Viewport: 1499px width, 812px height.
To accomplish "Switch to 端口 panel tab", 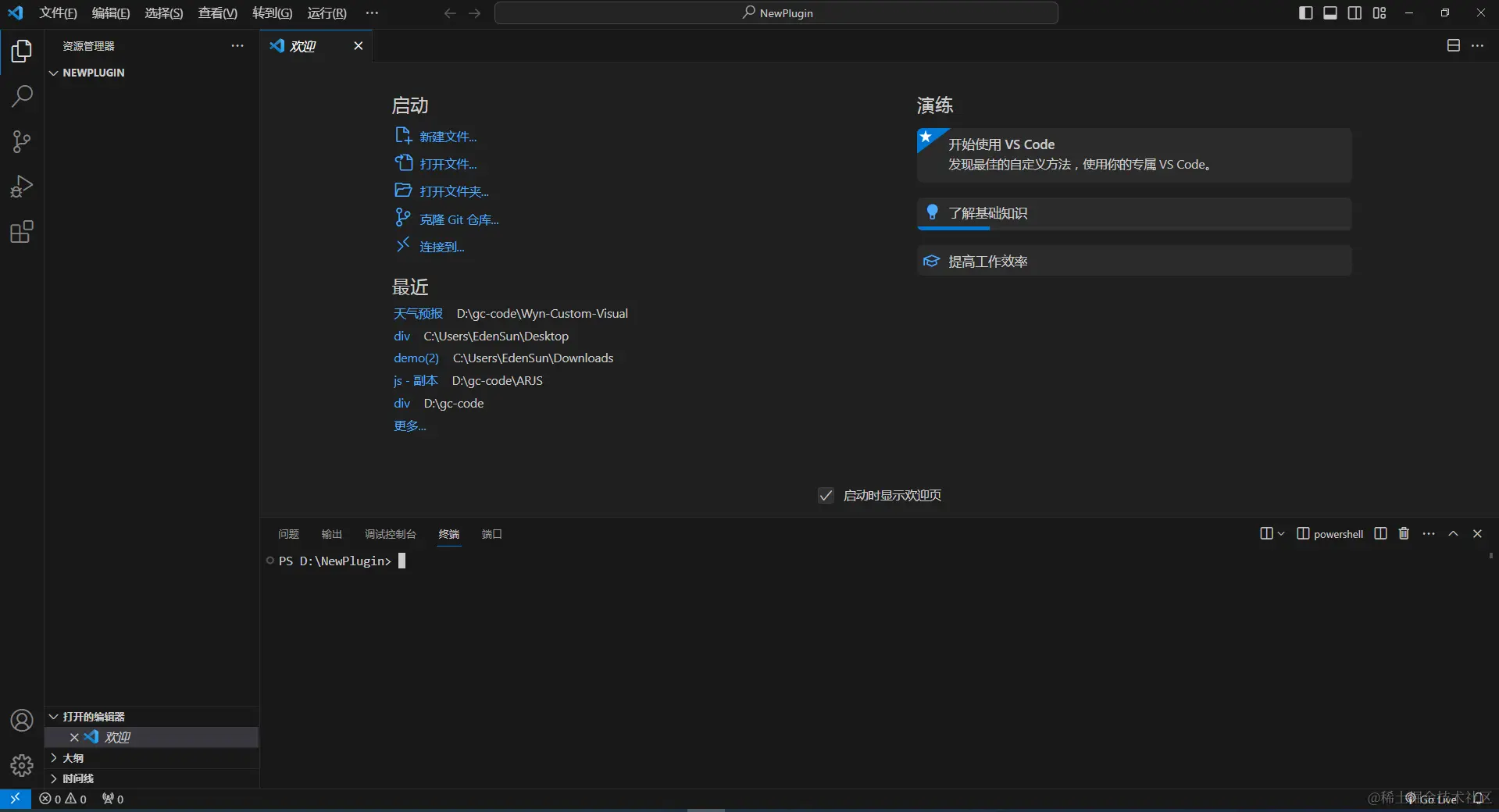I will pyautogui.click(x=492, y=534).
